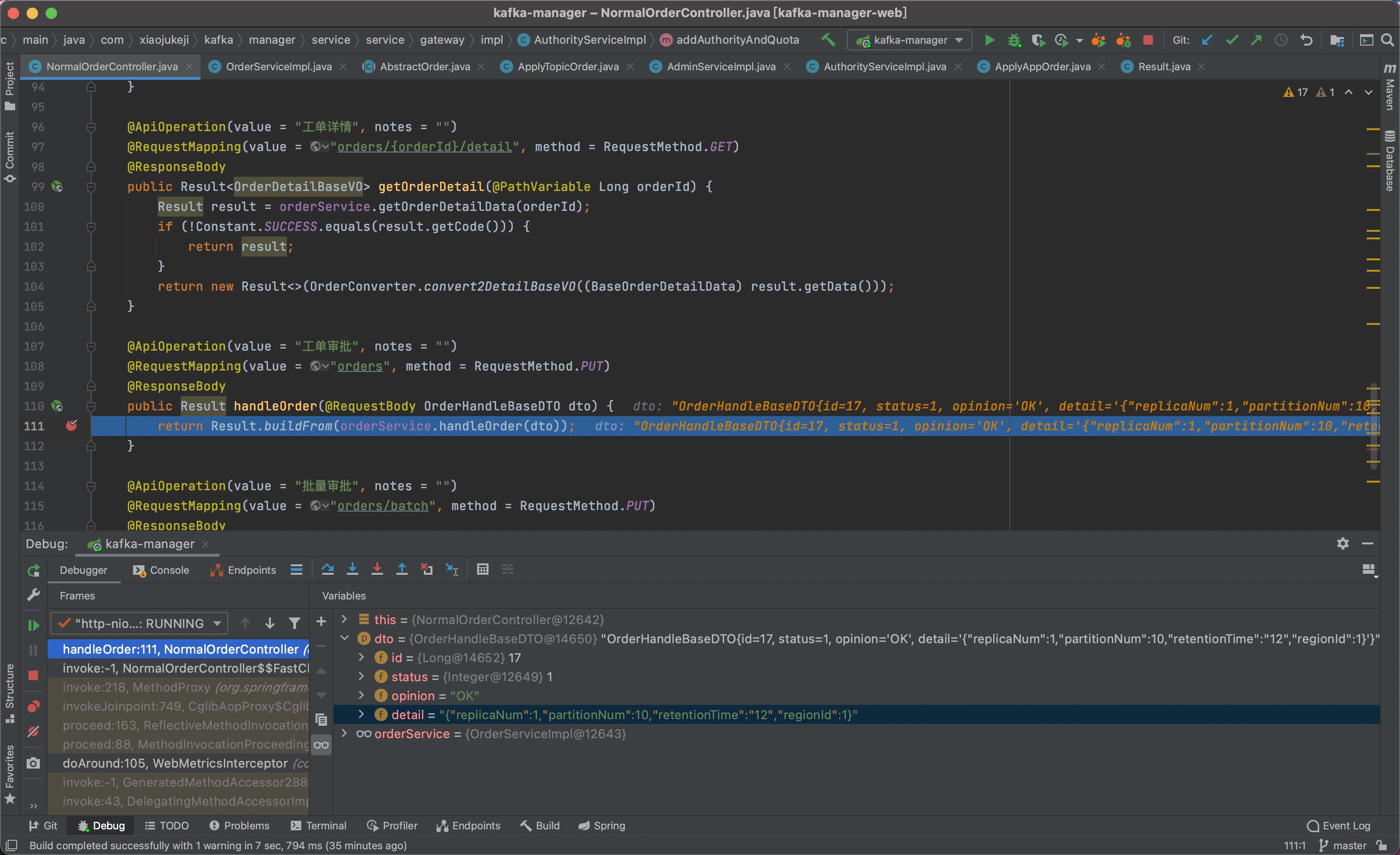Open kafka-manager run configuration dropdown
This screenshot has width=1400, height=855.
[x=910, y=40]
